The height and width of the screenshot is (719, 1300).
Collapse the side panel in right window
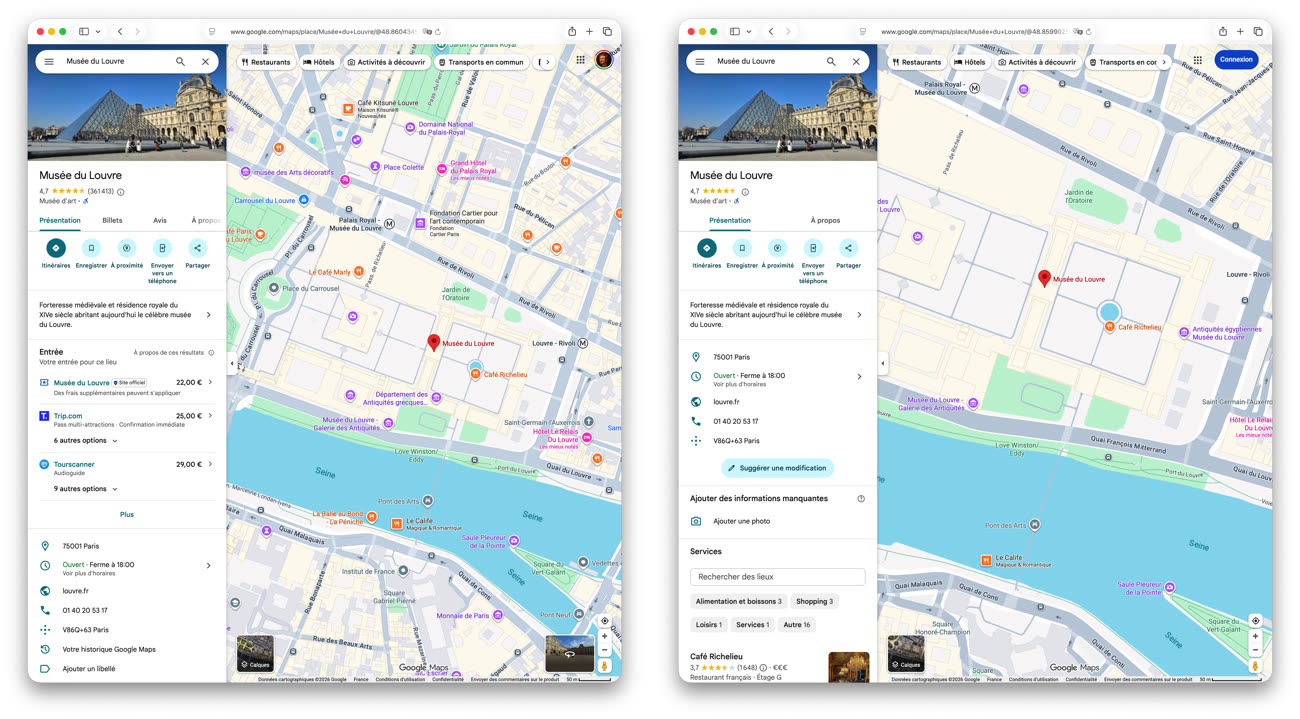click(882, 363)
